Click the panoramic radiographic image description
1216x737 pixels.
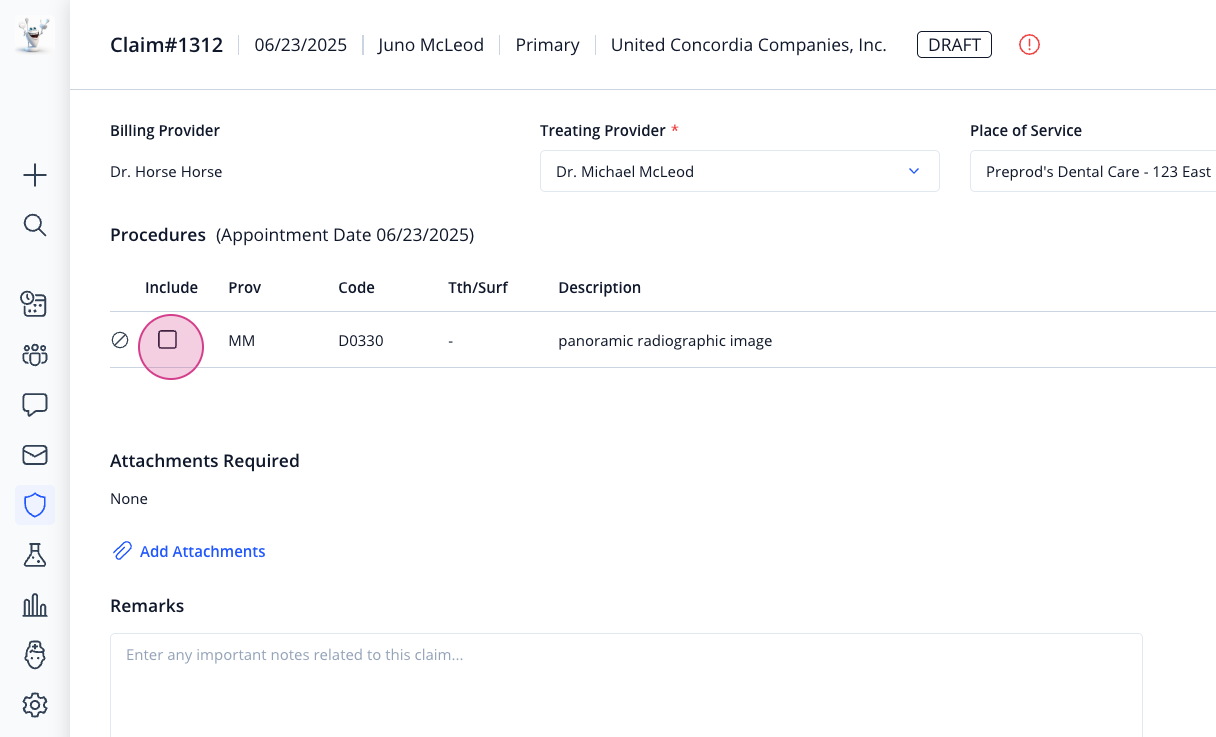click(x=665, y=341)
